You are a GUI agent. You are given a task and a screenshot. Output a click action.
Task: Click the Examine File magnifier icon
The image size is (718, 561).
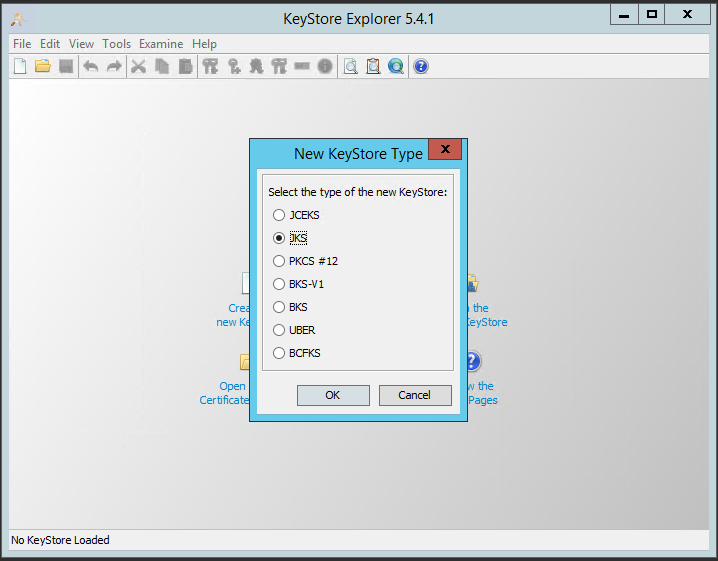pos(351,67)
